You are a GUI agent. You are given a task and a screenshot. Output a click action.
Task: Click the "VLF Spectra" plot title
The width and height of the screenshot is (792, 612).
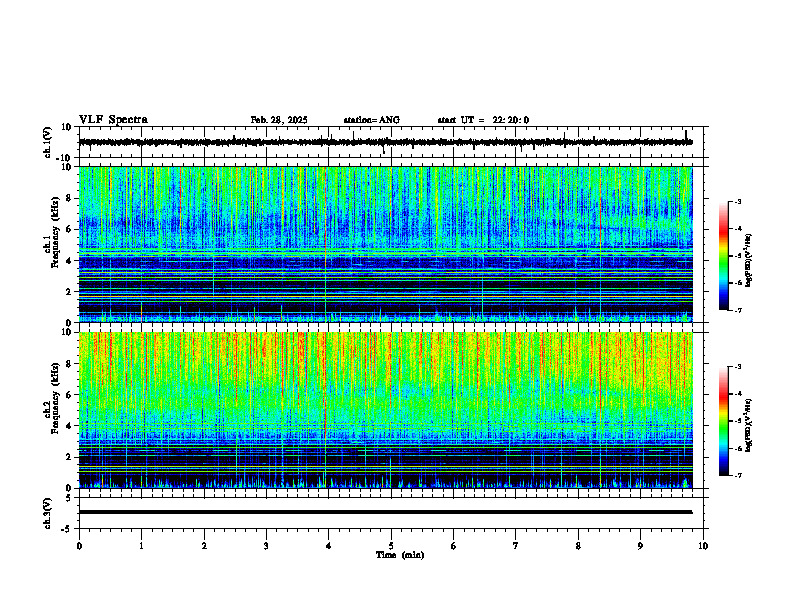(113, 120)
